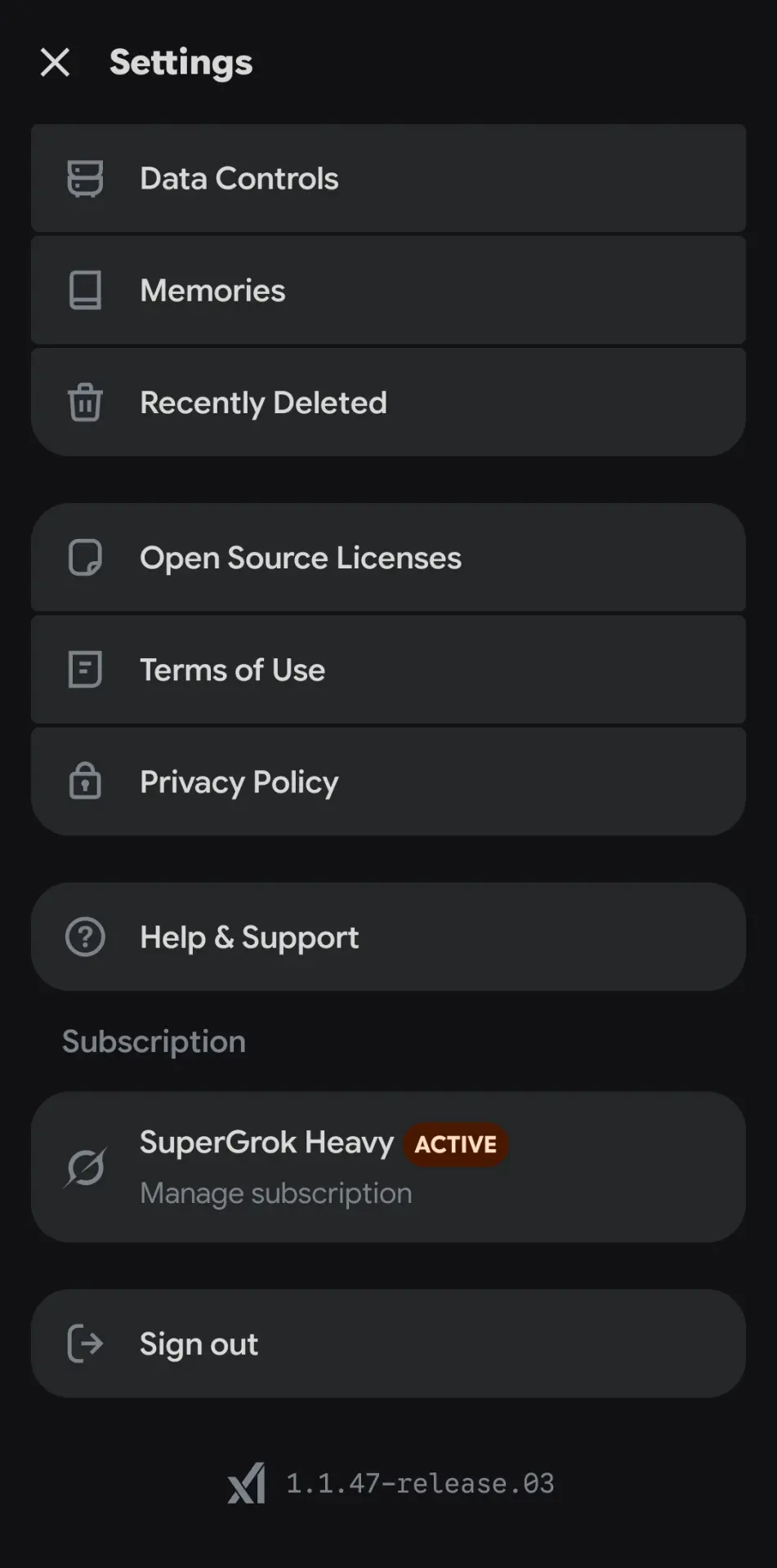The height and width of the screenshot is (1568, 777).
Task: Select Help & Support
Action: pyautogui.click(x=388, y=937)
